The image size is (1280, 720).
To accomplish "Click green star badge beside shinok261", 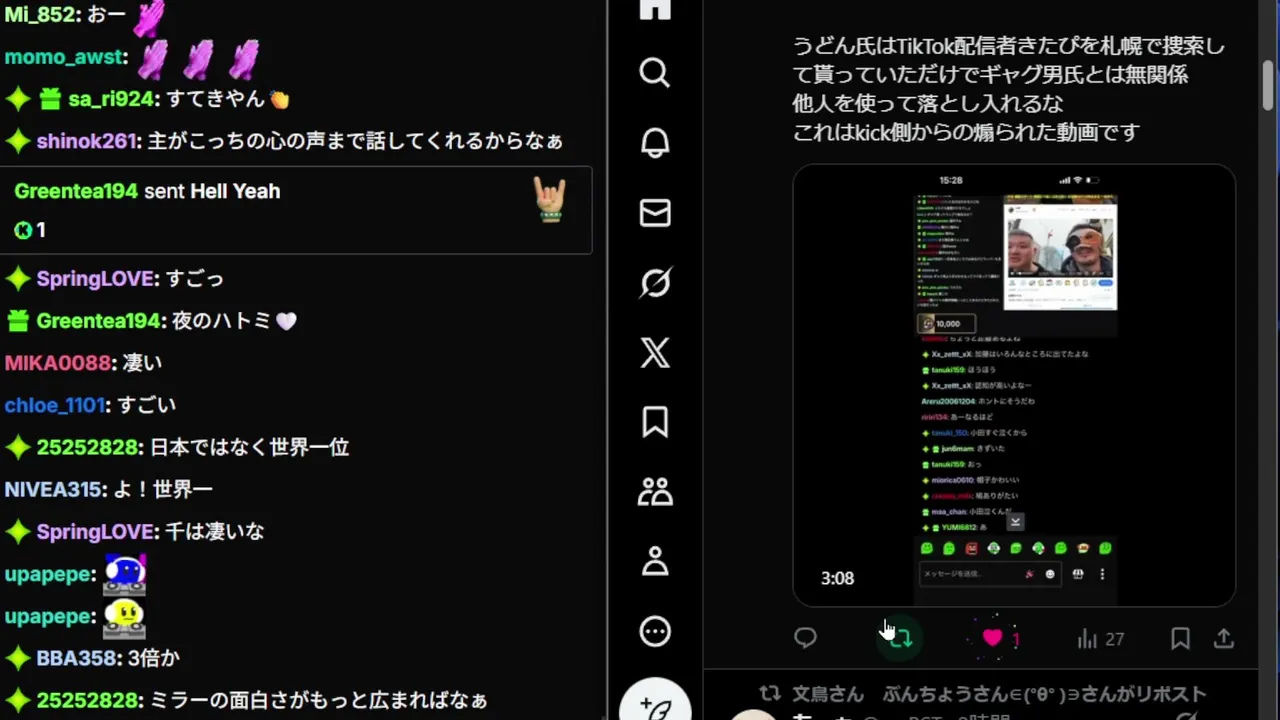I will pyautogui.click(x=18, y=141).
